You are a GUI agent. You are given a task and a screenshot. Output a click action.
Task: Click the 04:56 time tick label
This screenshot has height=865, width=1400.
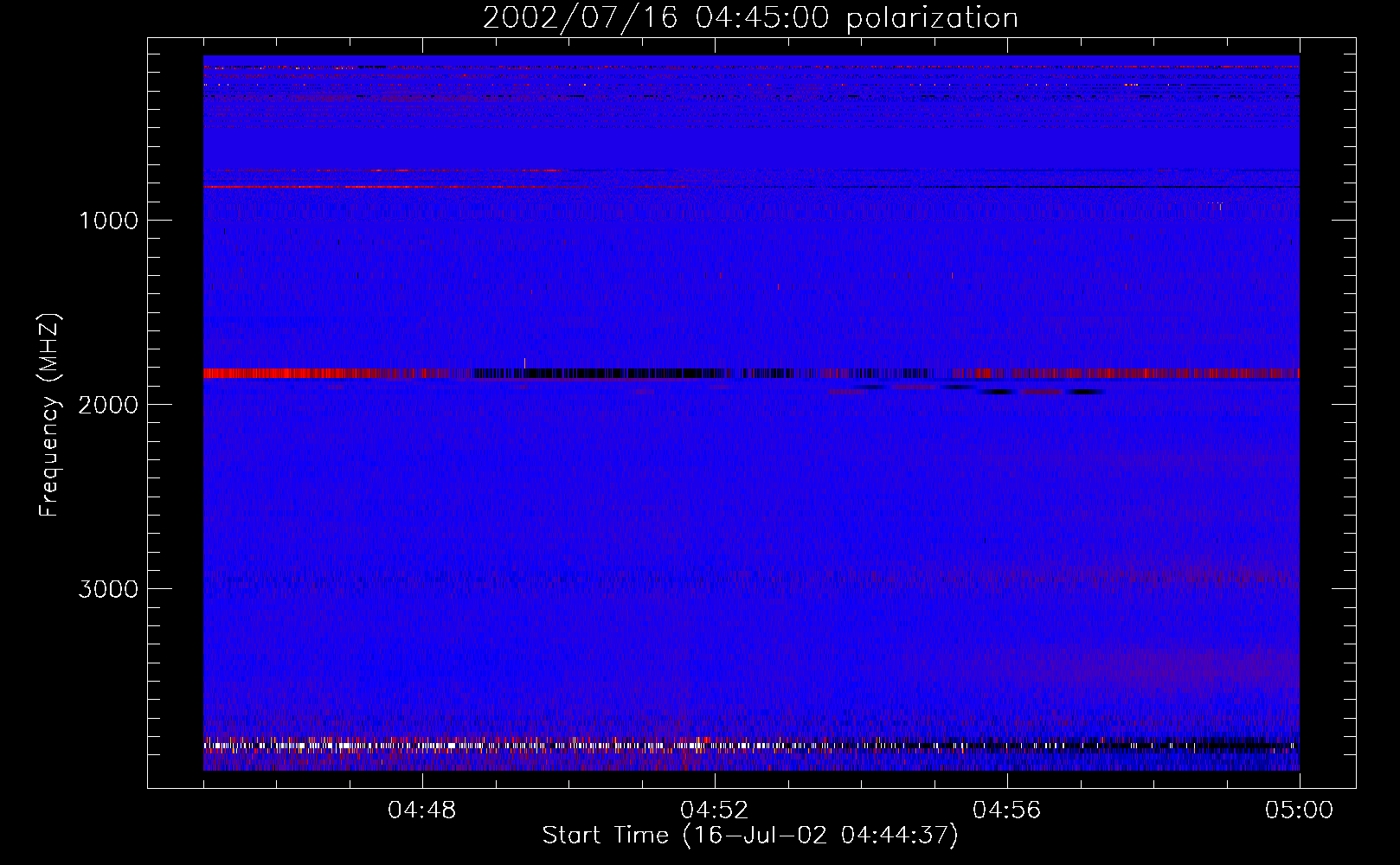pyautogui.click(x=1007, y=811)
